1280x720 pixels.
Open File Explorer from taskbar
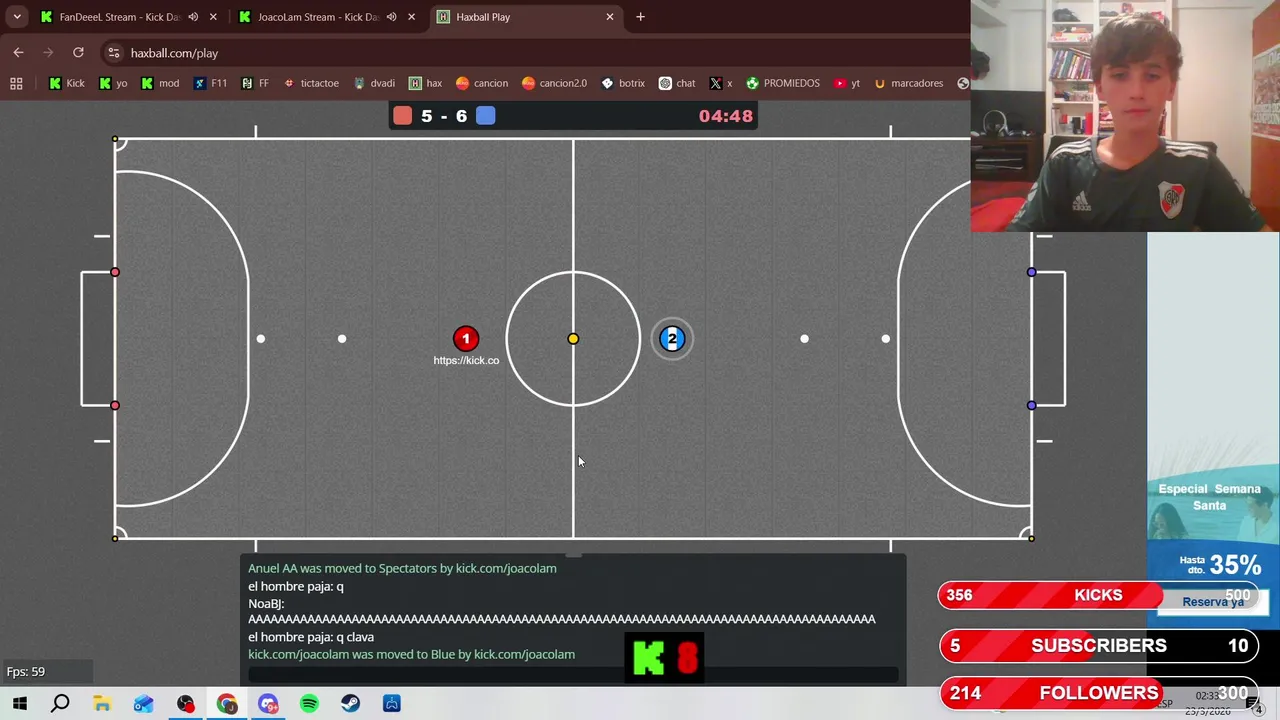pos(102,704)
